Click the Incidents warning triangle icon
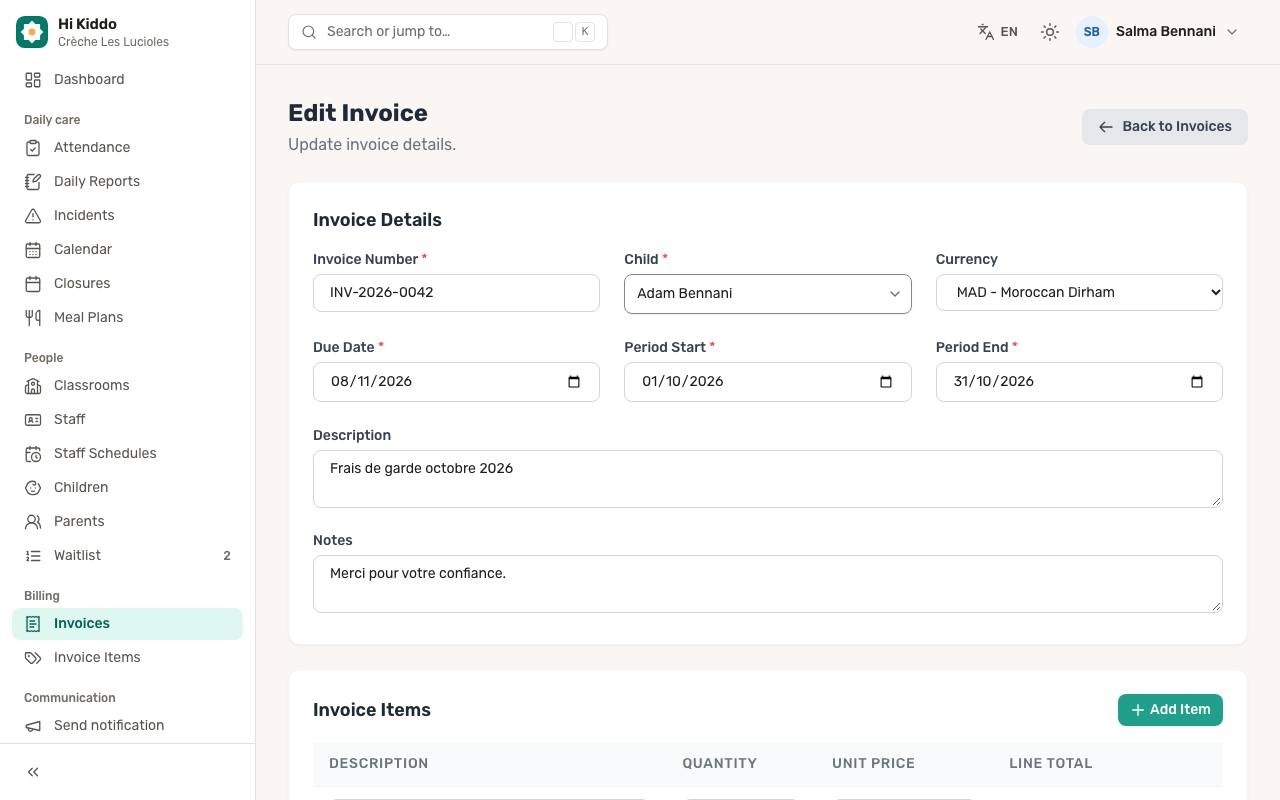This screenshot has width=1280, height=800. point(33,215)
